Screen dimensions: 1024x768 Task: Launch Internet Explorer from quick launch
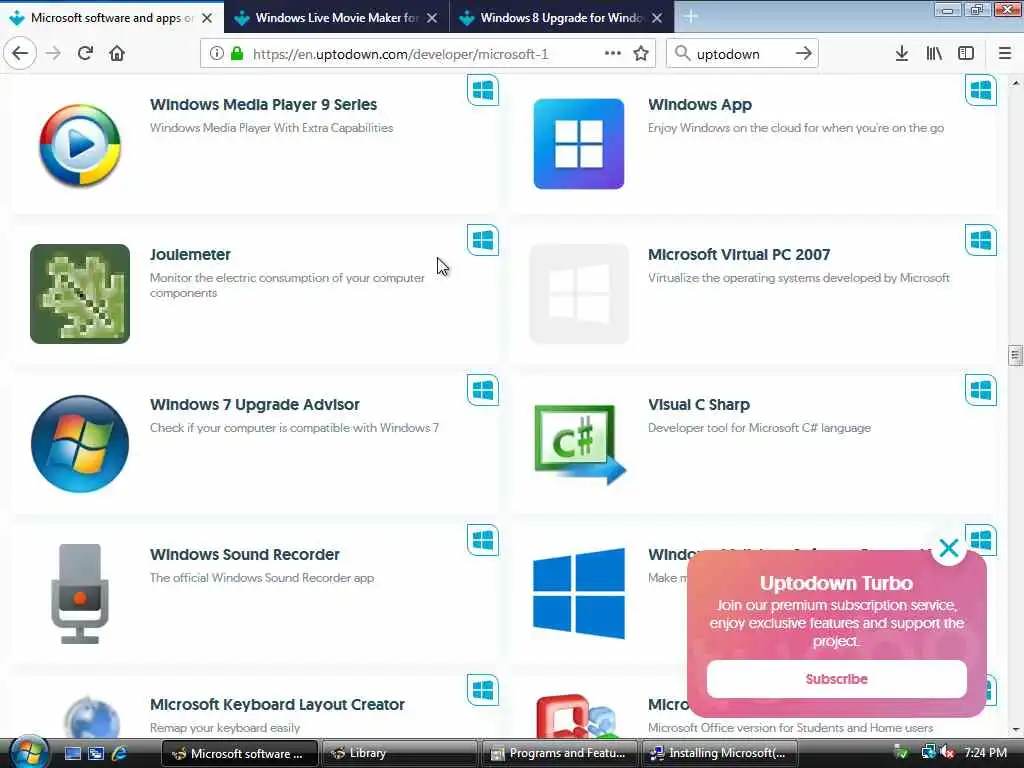tap(119, 754)
